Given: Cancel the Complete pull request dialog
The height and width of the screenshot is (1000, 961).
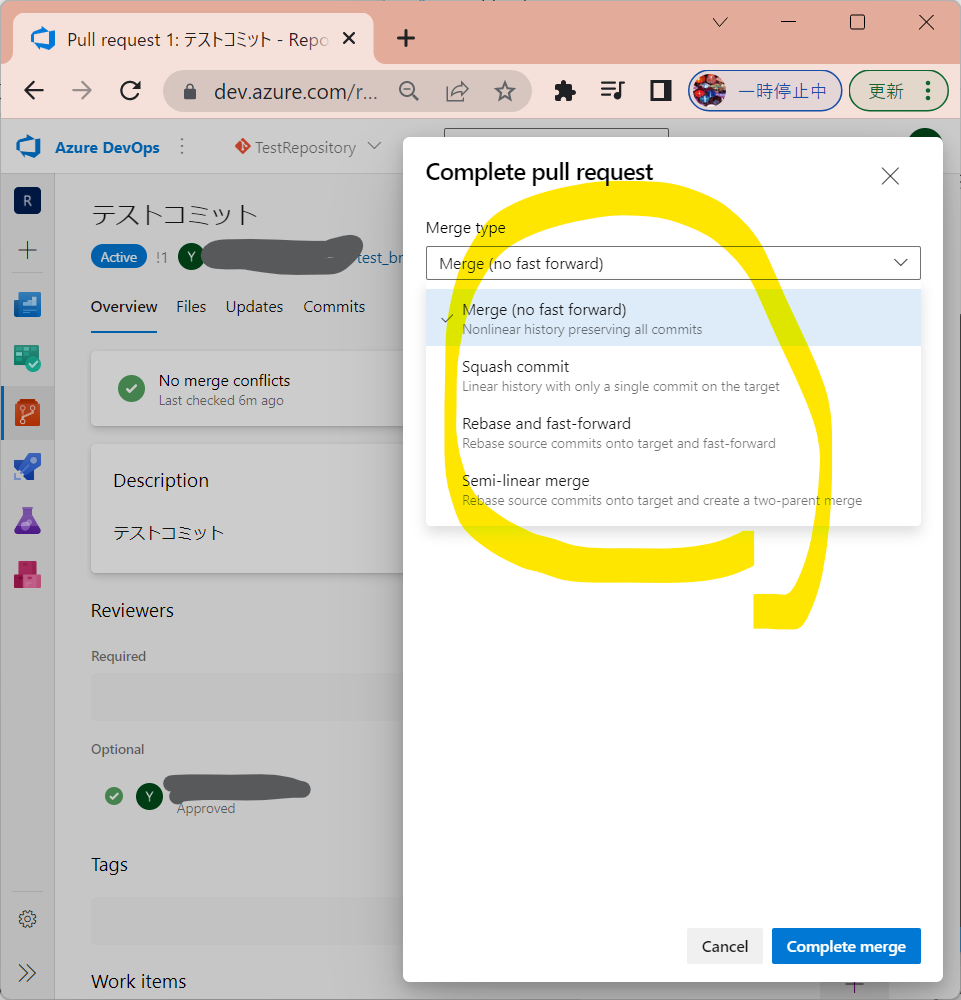Looking at the screenshot, I should [x=724, y=946].
